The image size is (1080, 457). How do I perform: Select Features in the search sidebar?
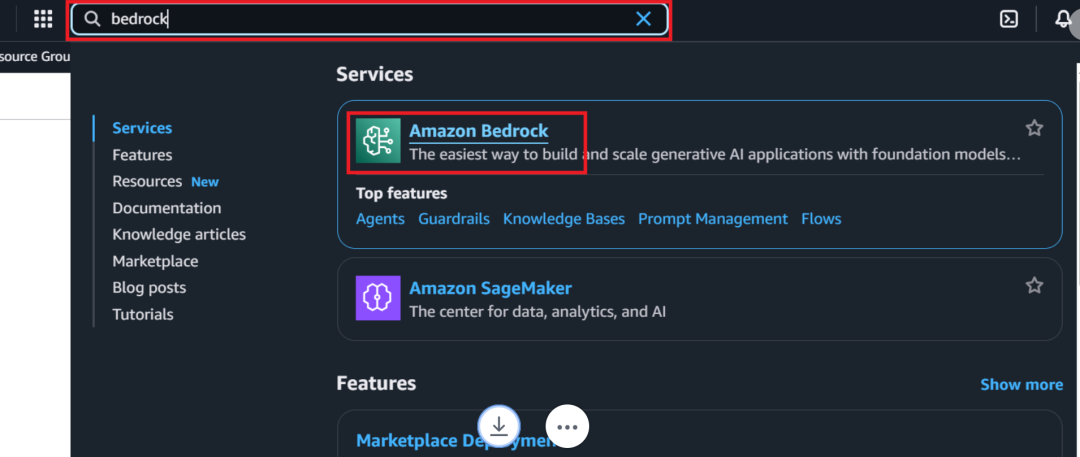(x=142, y=155)
